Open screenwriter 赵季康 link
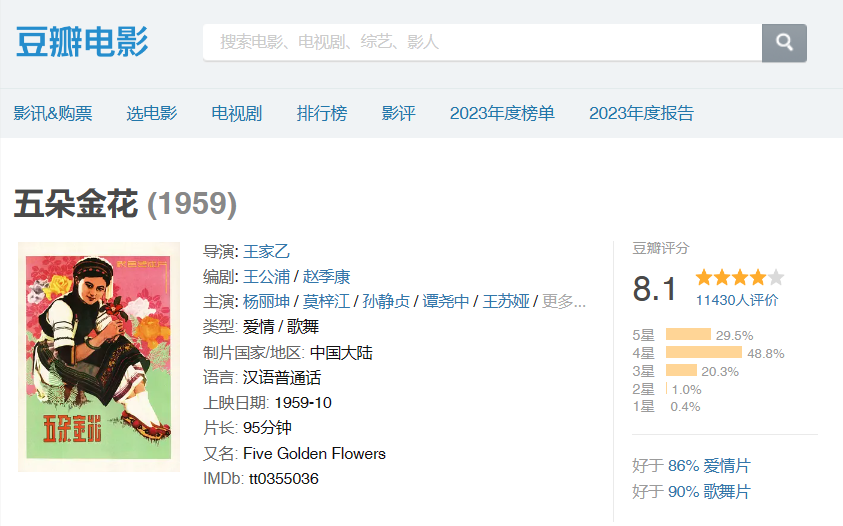The width and height of the screenshot is (843, 526). (326, 277)
